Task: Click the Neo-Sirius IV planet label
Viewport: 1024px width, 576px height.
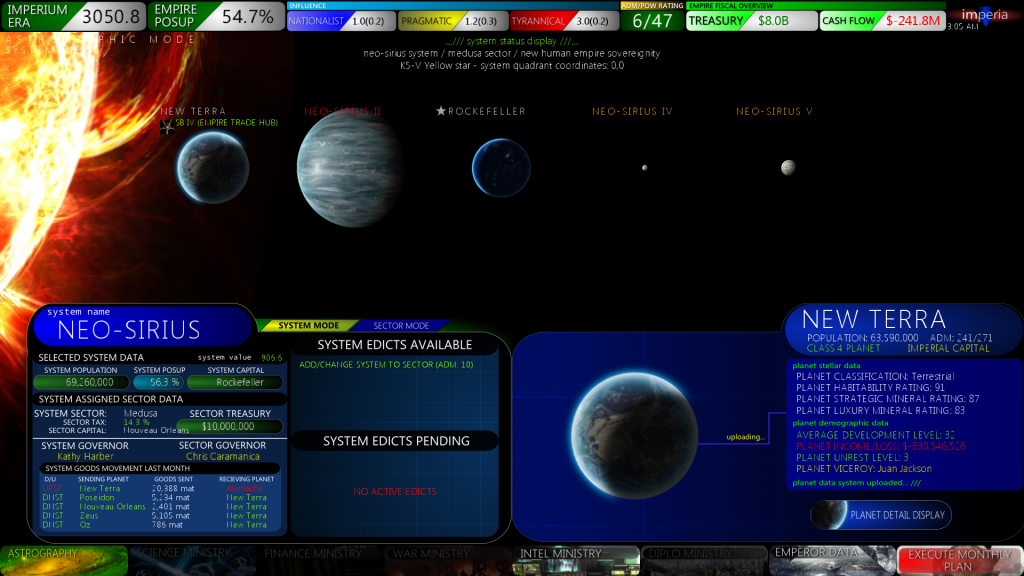Action: (x=632, y=111)
